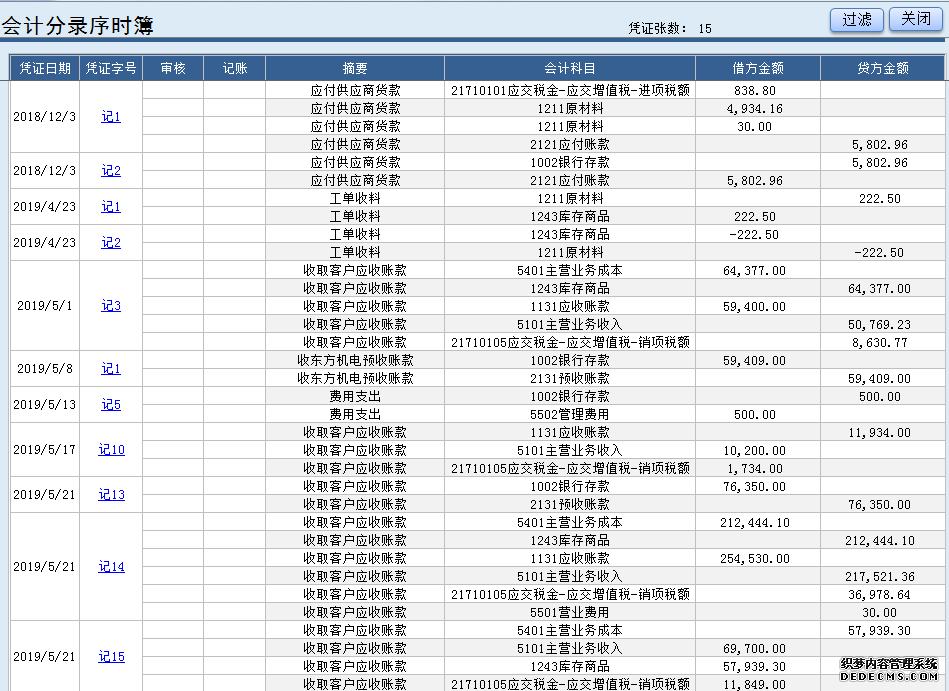949x691 pixels.
Task: Select the 凭证张数 15 count label
Action: pyautogui.click(x=670, y=28)
